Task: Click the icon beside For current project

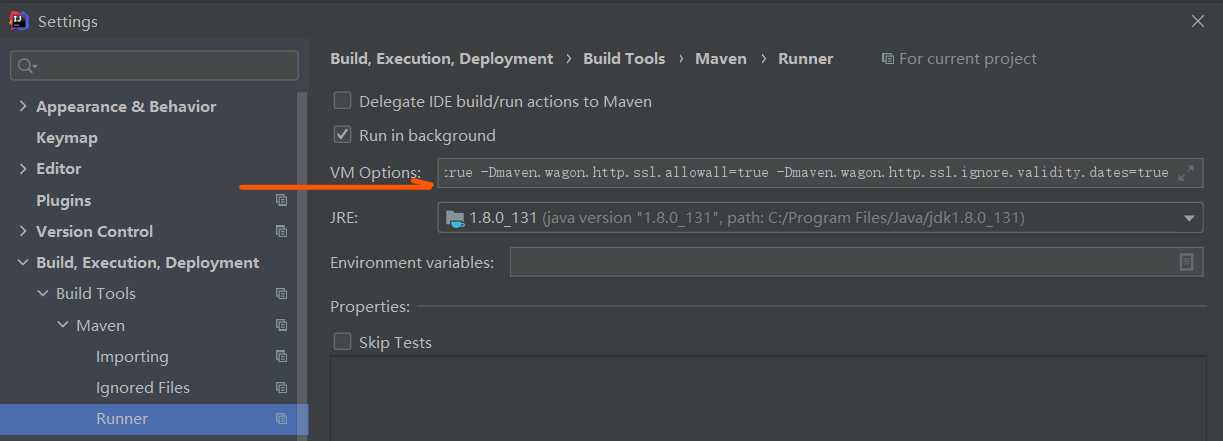Action: pos(887,59)
